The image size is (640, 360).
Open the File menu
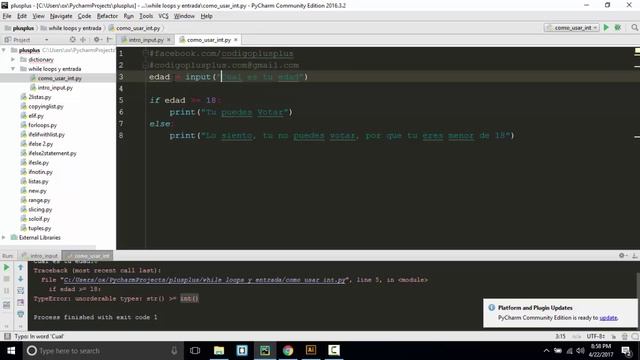7,16
